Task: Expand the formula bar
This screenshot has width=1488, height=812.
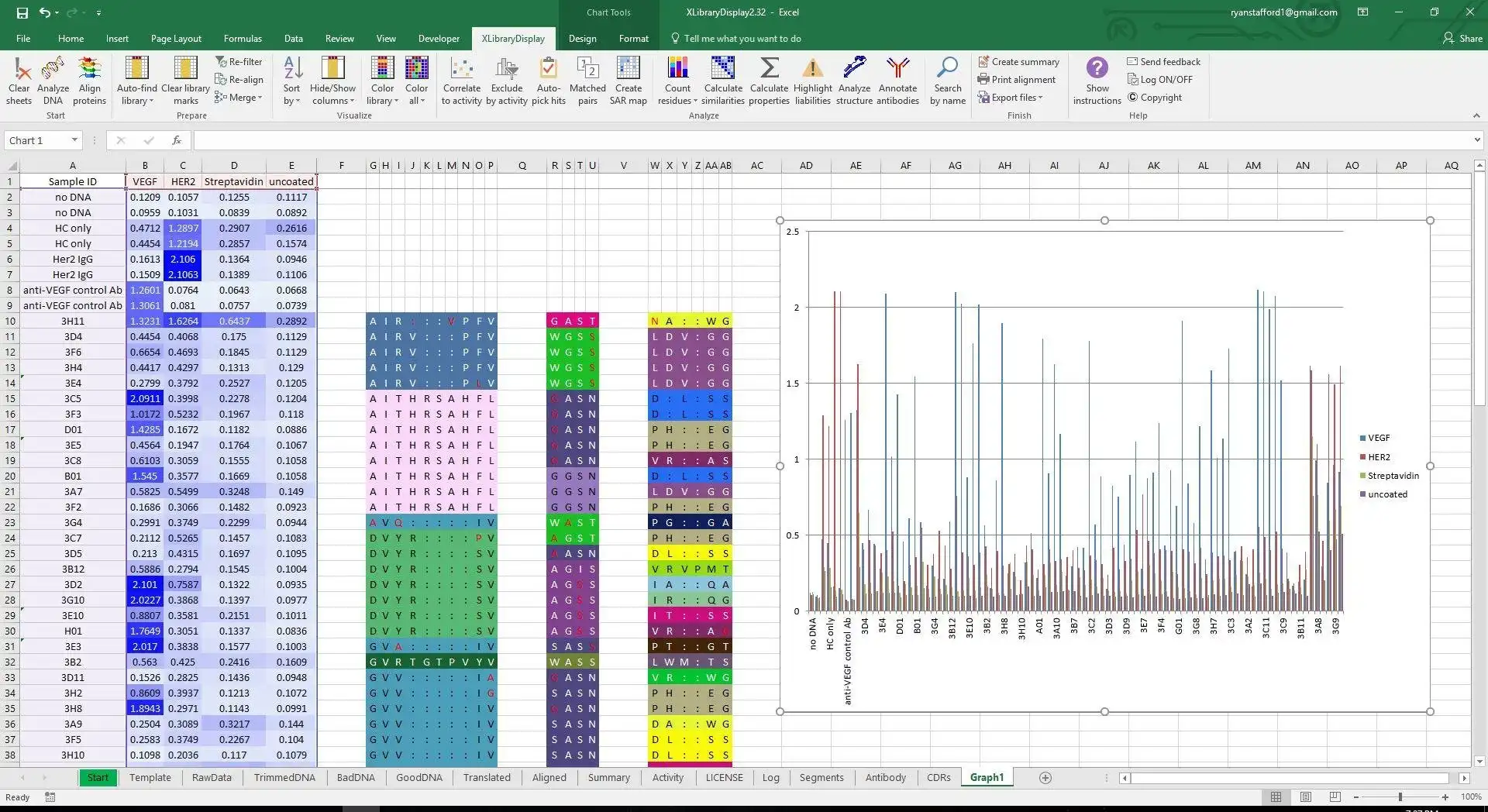Action: point(1476,140)
